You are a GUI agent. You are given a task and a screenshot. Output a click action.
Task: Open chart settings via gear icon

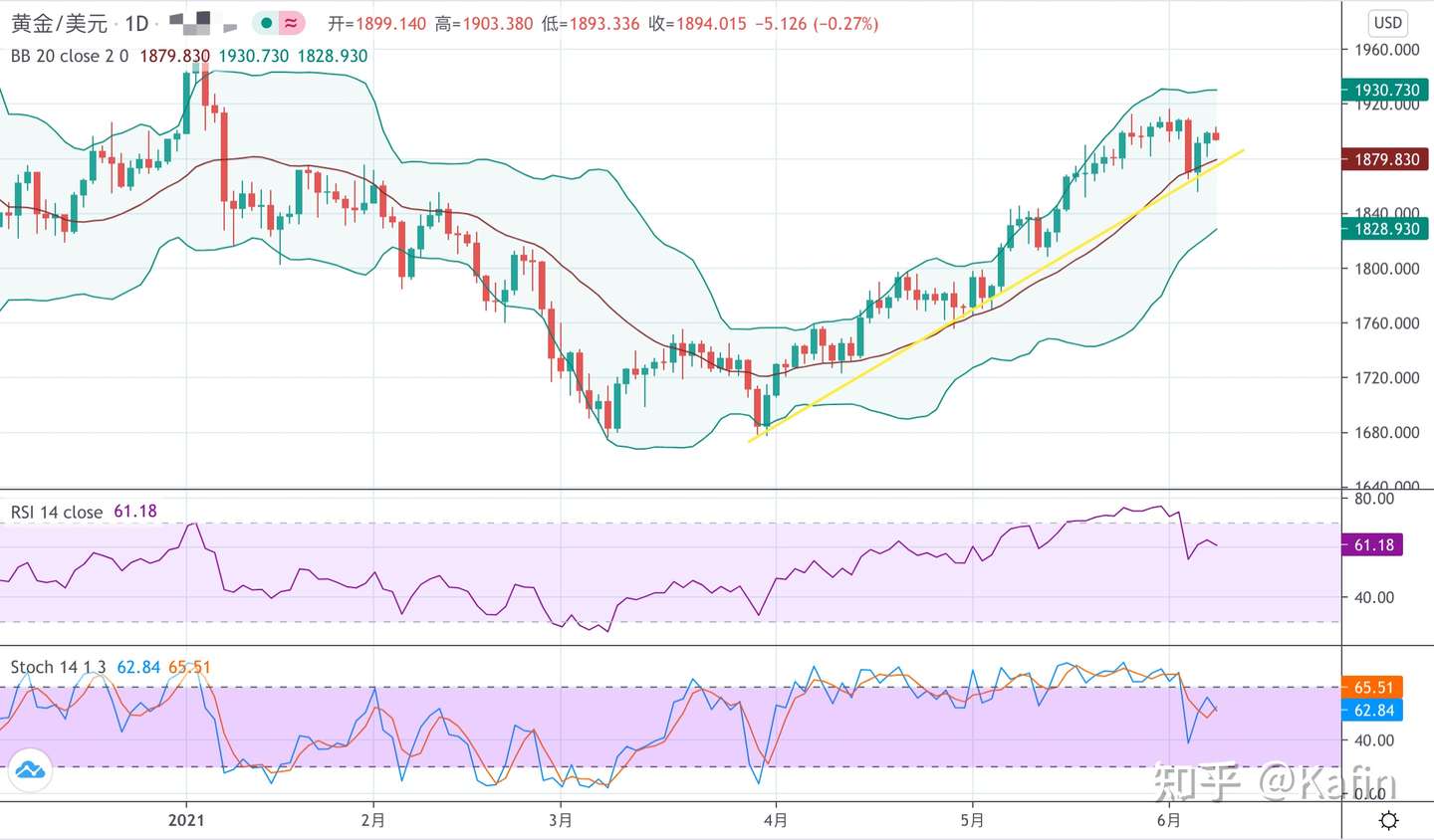(1388, 820)
